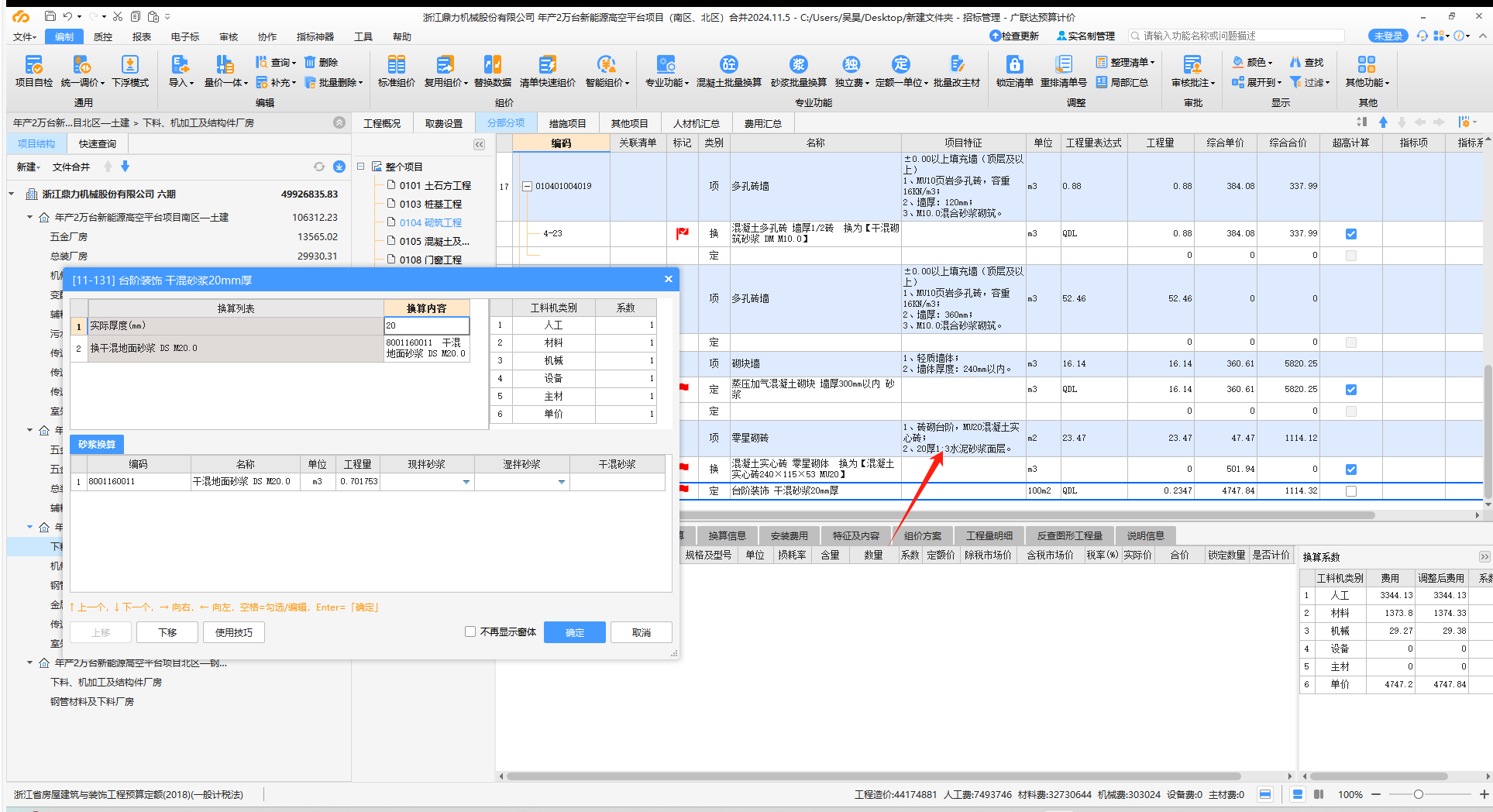Toggle 不再显示窗体 checkbox

470,631
